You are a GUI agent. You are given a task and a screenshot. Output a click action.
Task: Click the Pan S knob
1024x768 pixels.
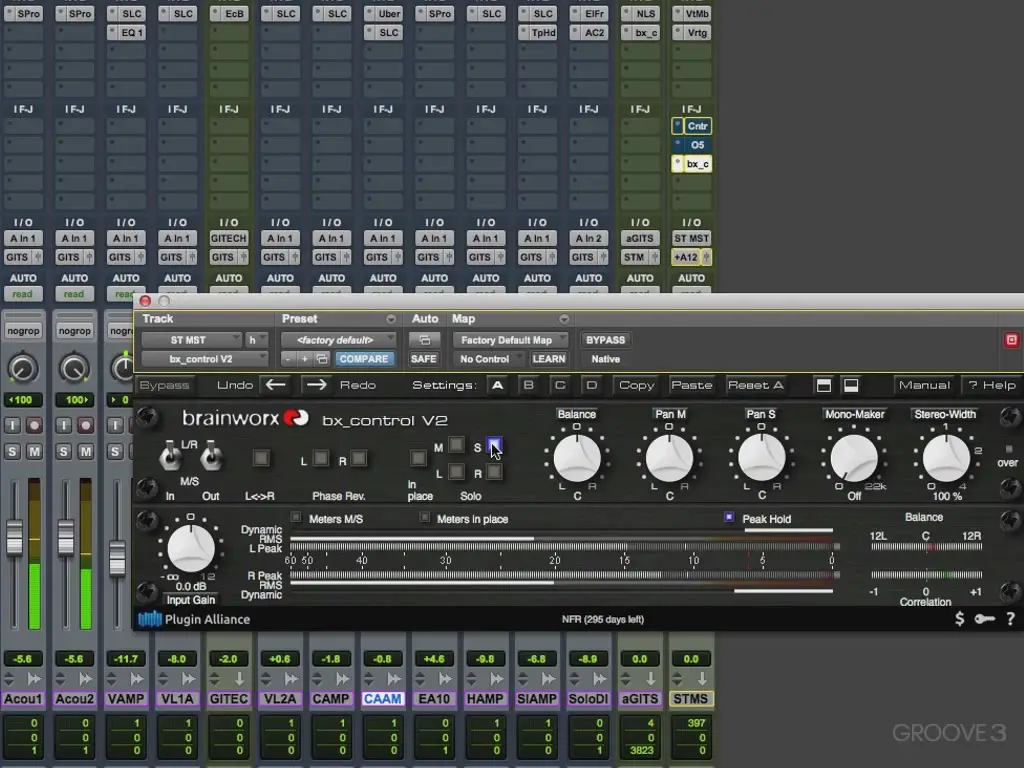coord(761,458)
